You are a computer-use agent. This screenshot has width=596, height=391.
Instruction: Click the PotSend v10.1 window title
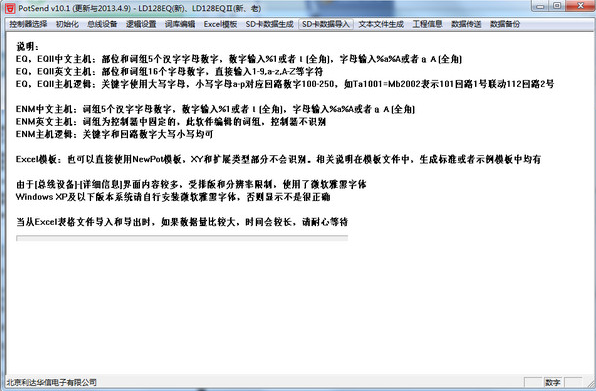(x=140, y=8)
